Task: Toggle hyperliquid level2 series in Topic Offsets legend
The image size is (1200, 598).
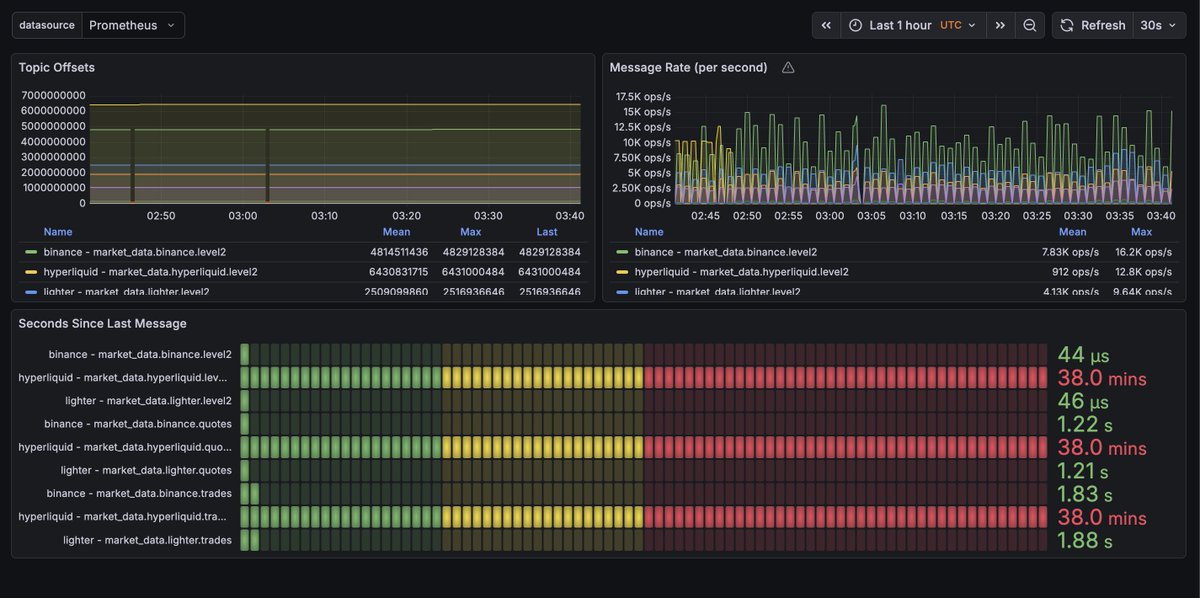Action: [x=150, y=272]
